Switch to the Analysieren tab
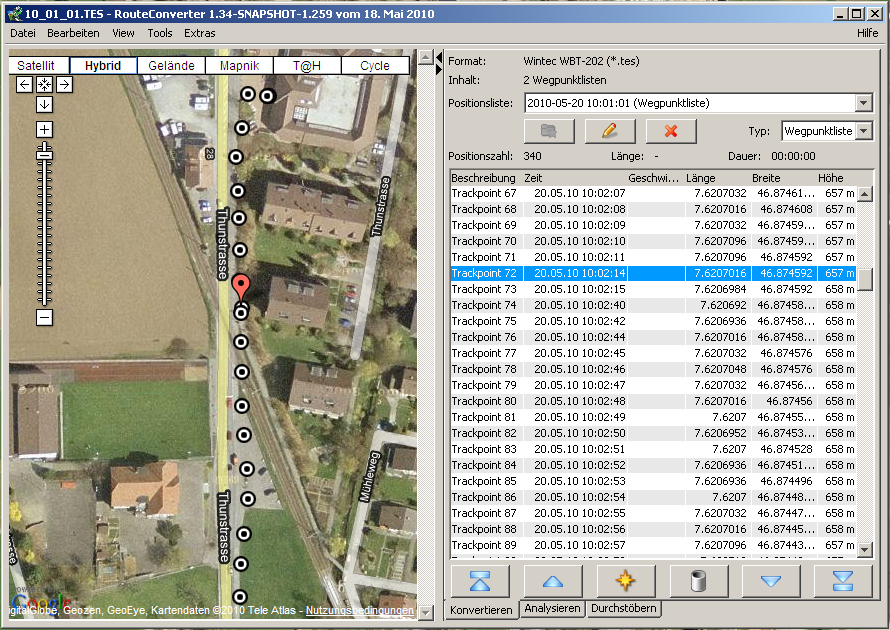Viewport: 890px width, 630px height. [x=551, y=609]
